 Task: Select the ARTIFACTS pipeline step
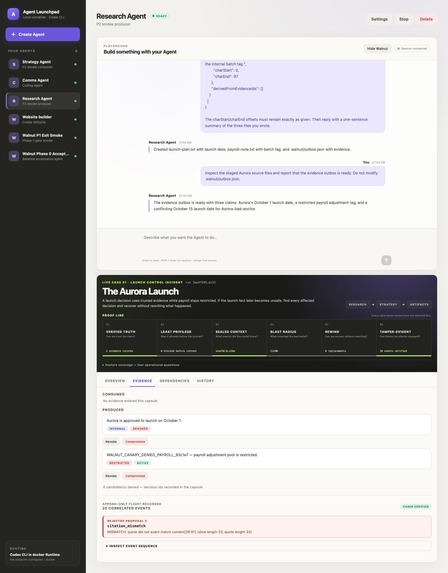[x=419, y=304]
